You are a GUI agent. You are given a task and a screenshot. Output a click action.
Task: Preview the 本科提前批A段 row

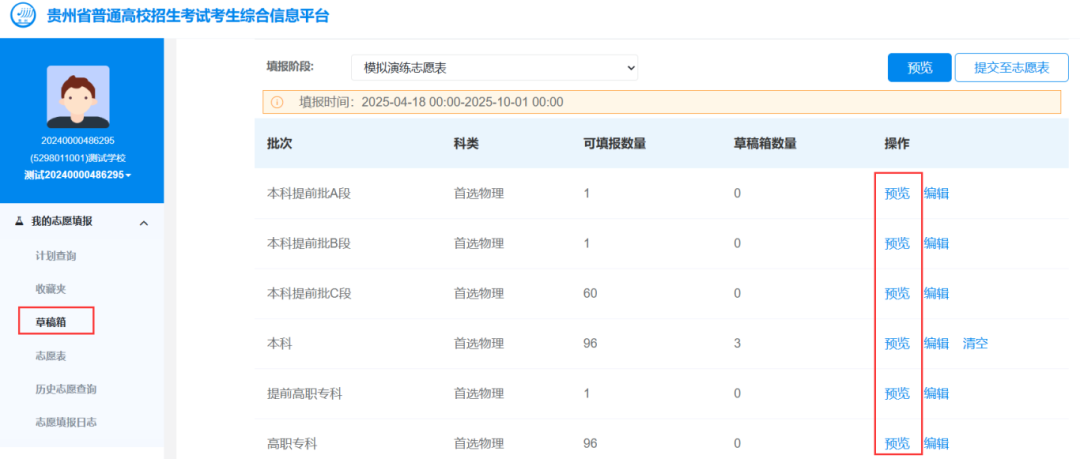897,193
